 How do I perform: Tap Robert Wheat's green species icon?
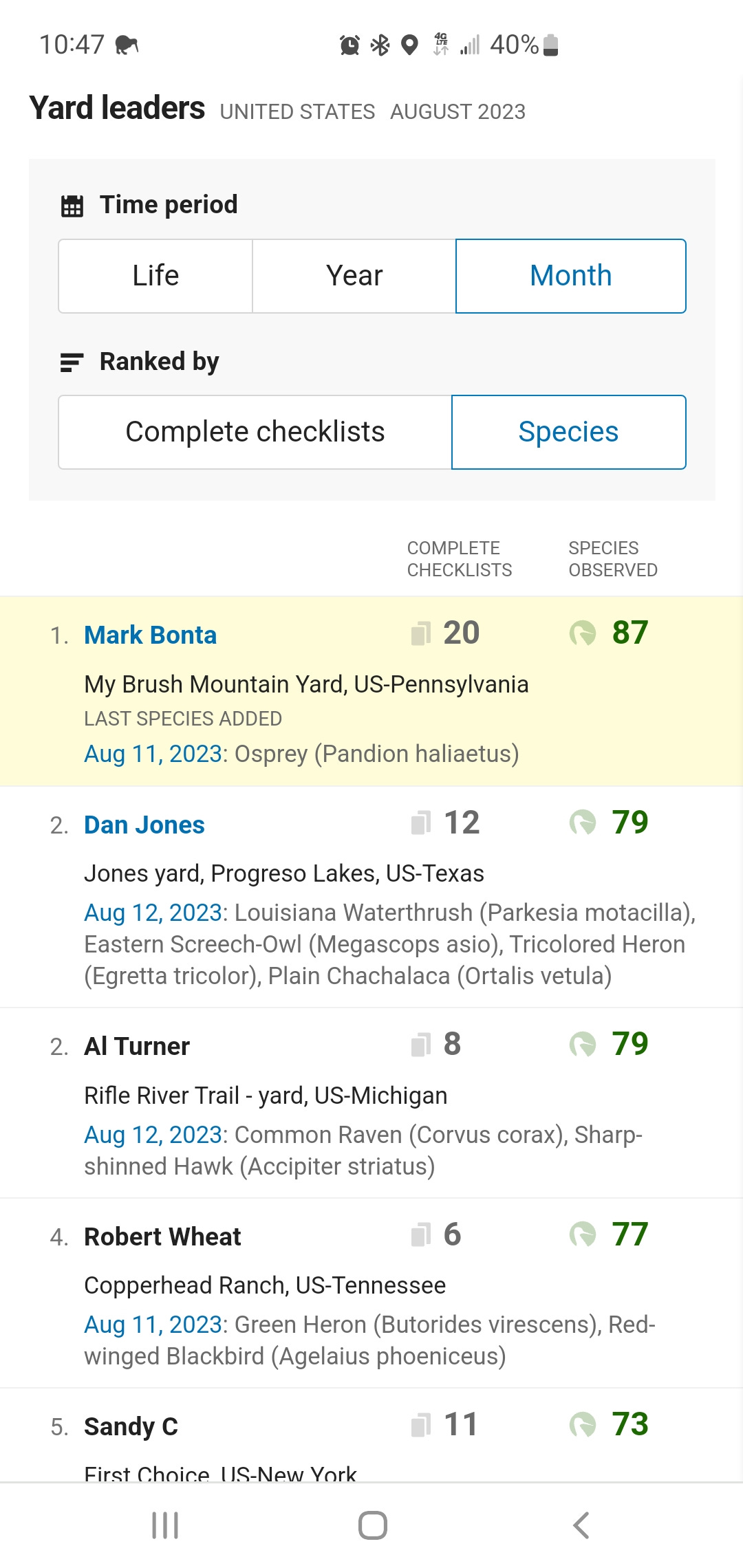(x=583, y=1234)
